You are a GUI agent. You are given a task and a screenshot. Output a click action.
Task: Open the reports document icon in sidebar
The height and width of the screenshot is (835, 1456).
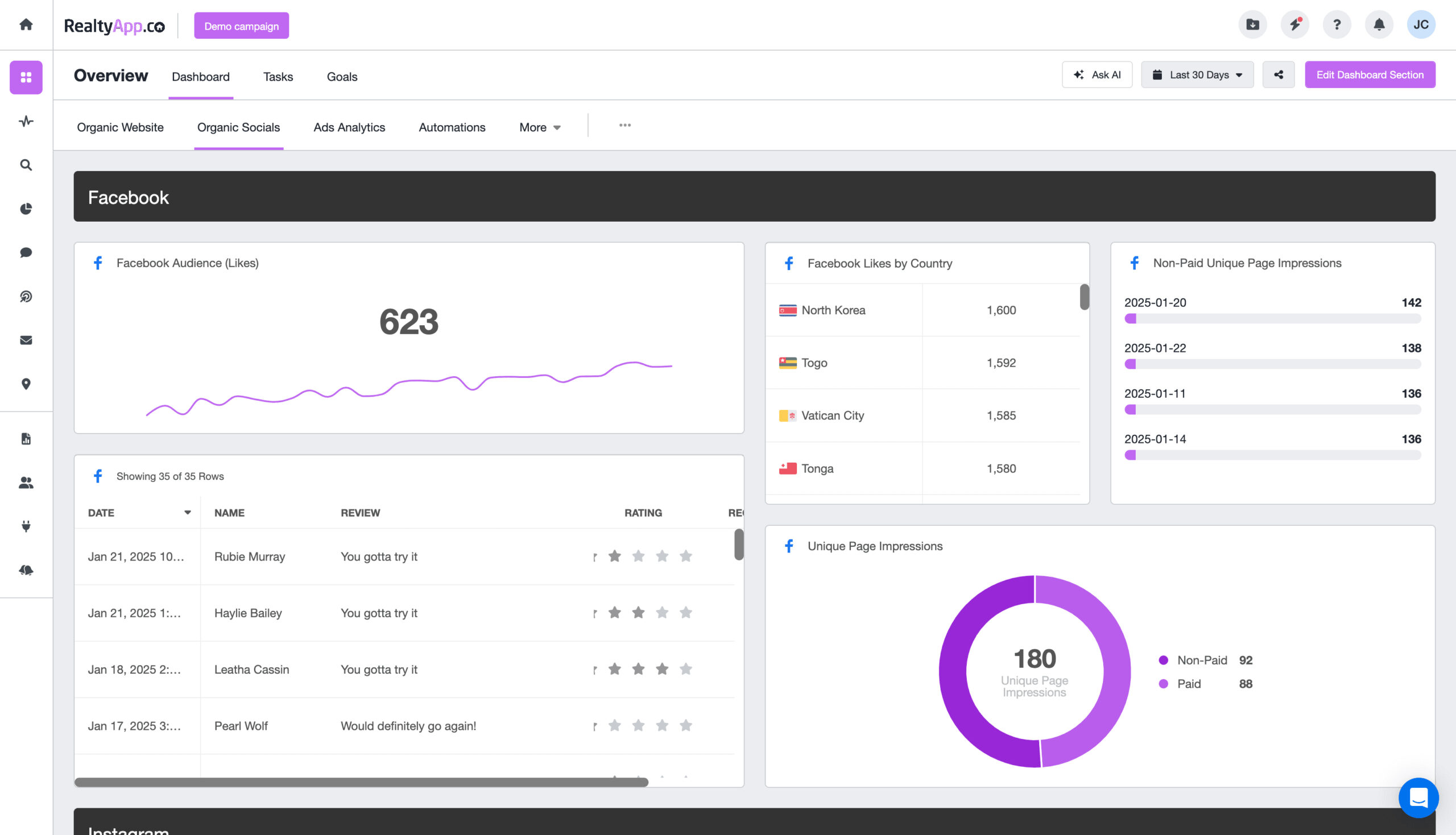point(26,439)
